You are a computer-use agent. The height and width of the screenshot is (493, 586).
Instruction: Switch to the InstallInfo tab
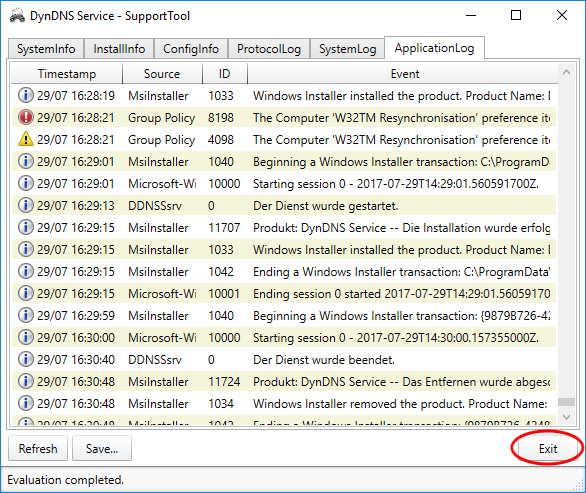119,49
